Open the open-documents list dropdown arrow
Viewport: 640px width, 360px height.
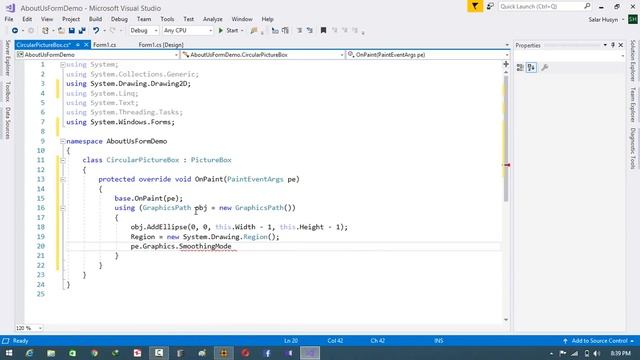(507, 45)
